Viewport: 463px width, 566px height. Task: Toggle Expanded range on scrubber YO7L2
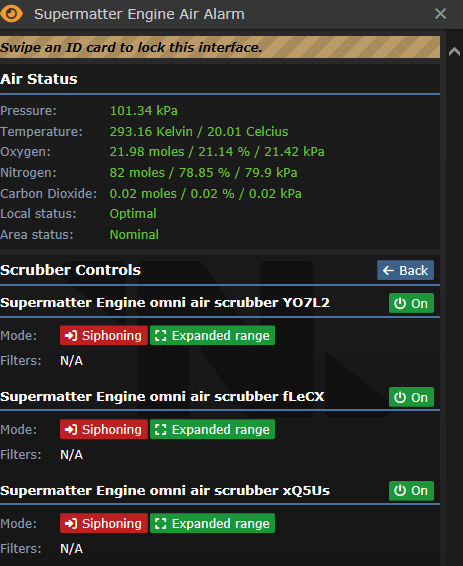212,335
